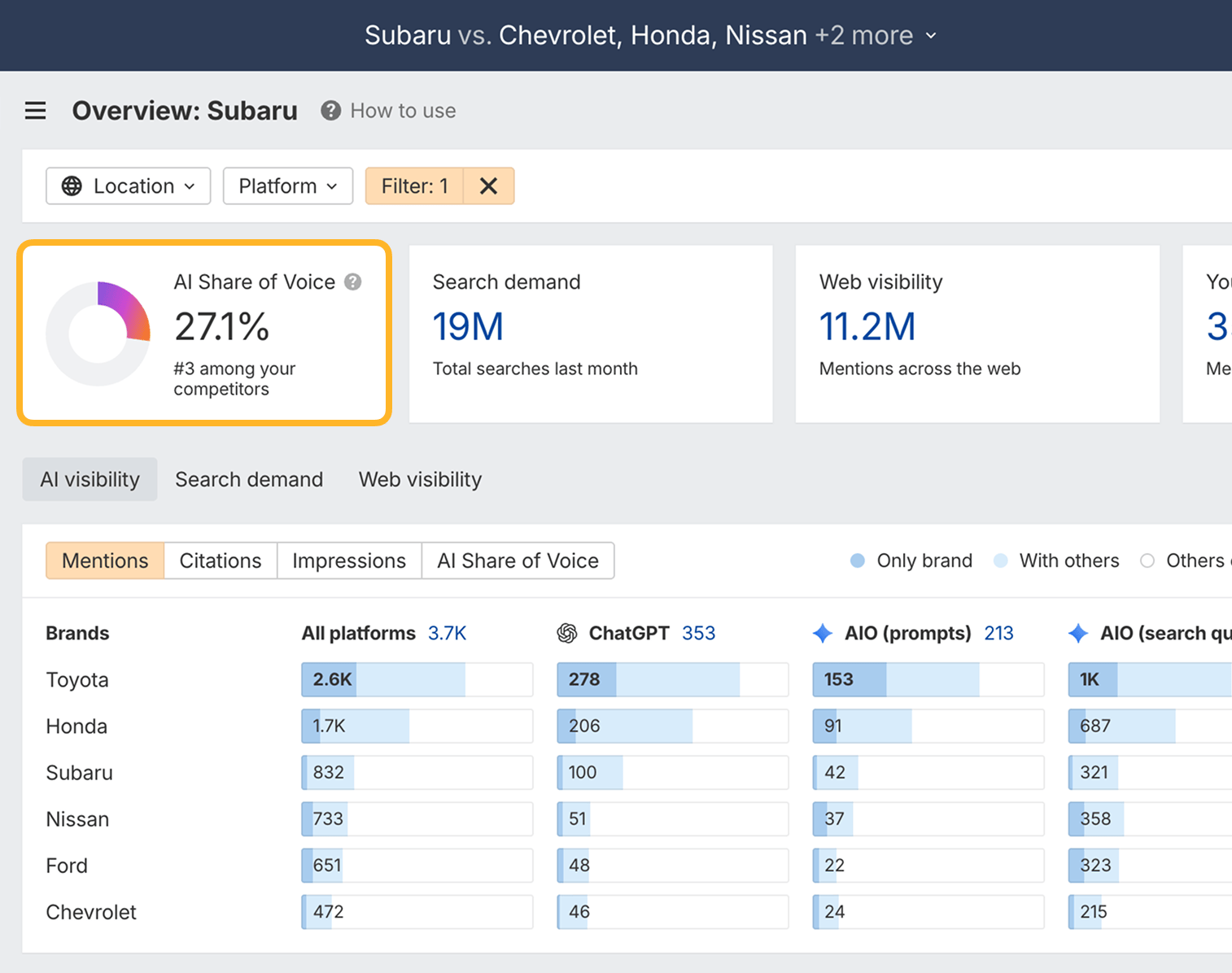
Task: Select the Toyota brand row label
Action: [x=77, y=679]
